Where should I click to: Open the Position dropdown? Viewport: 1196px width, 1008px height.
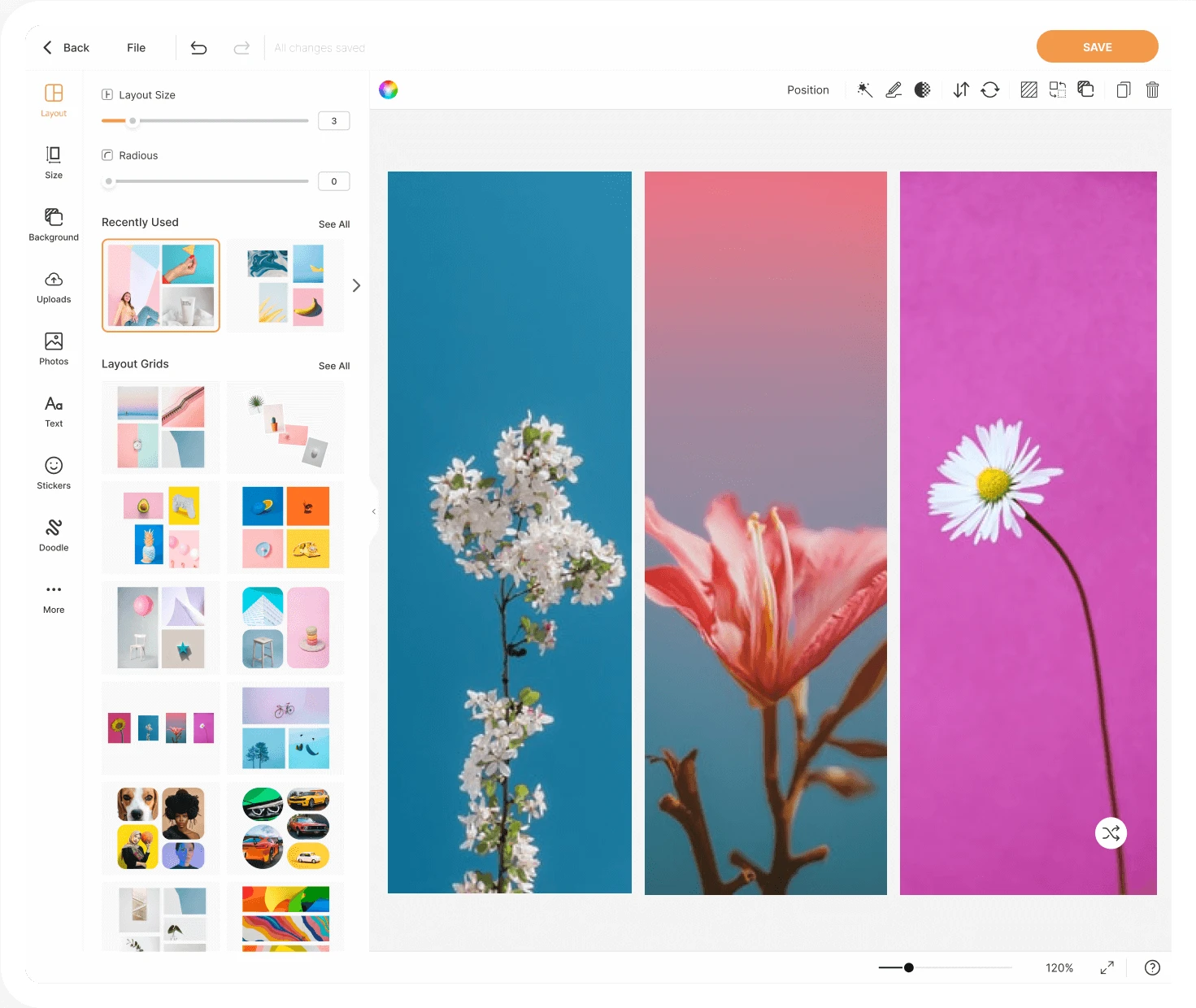[x=807, y=89]
